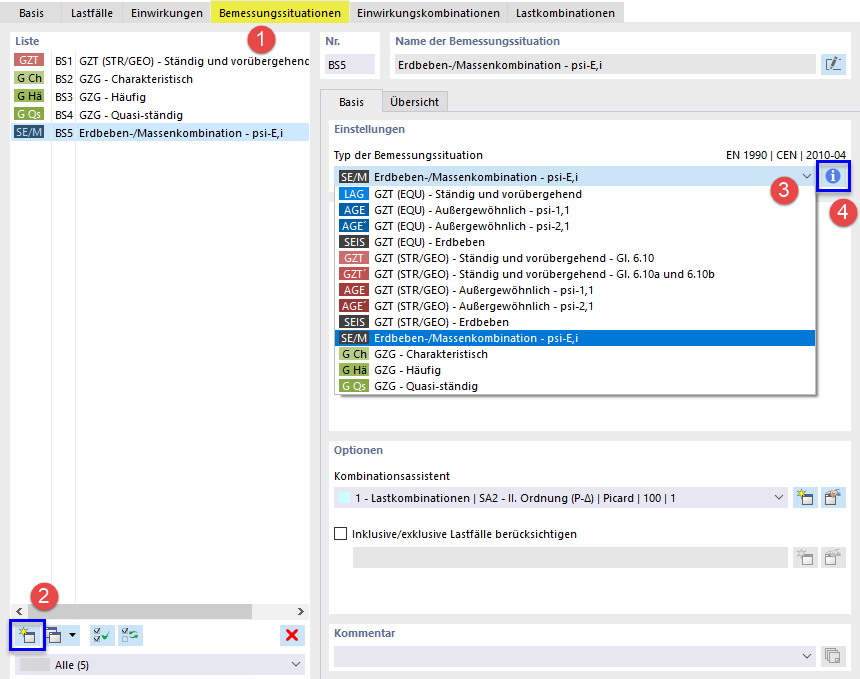Click the Nr. field BS5
Screen dimensions: 860x679
click(x=350, y=65)
